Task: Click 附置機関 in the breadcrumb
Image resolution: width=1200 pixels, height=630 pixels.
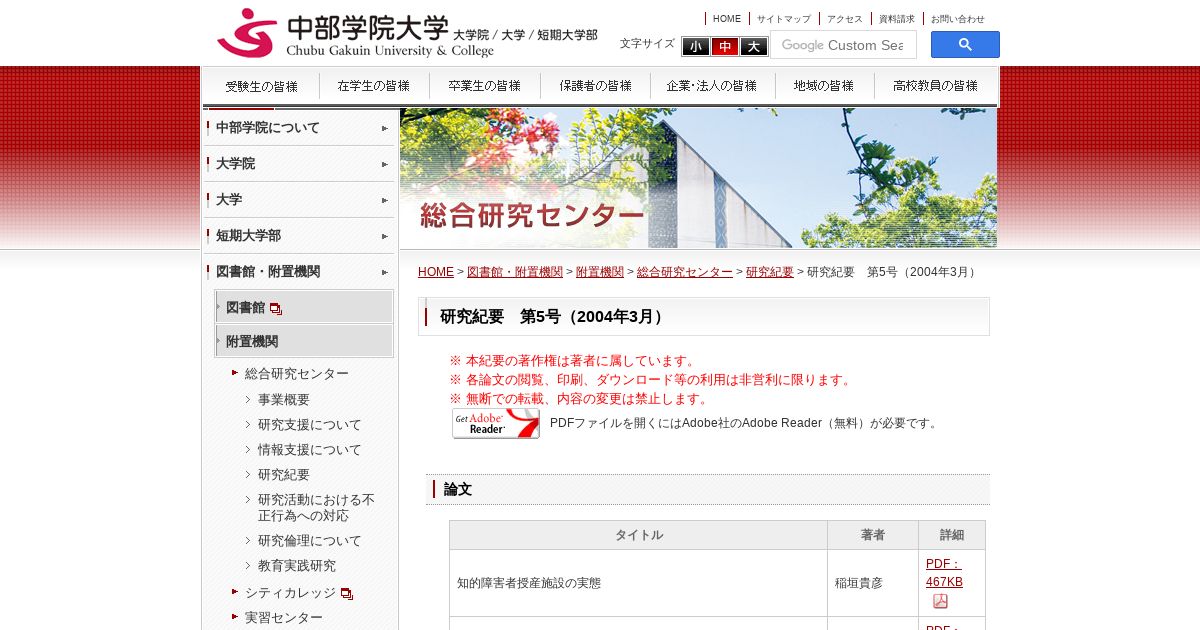Action: (x=600, y=272)
